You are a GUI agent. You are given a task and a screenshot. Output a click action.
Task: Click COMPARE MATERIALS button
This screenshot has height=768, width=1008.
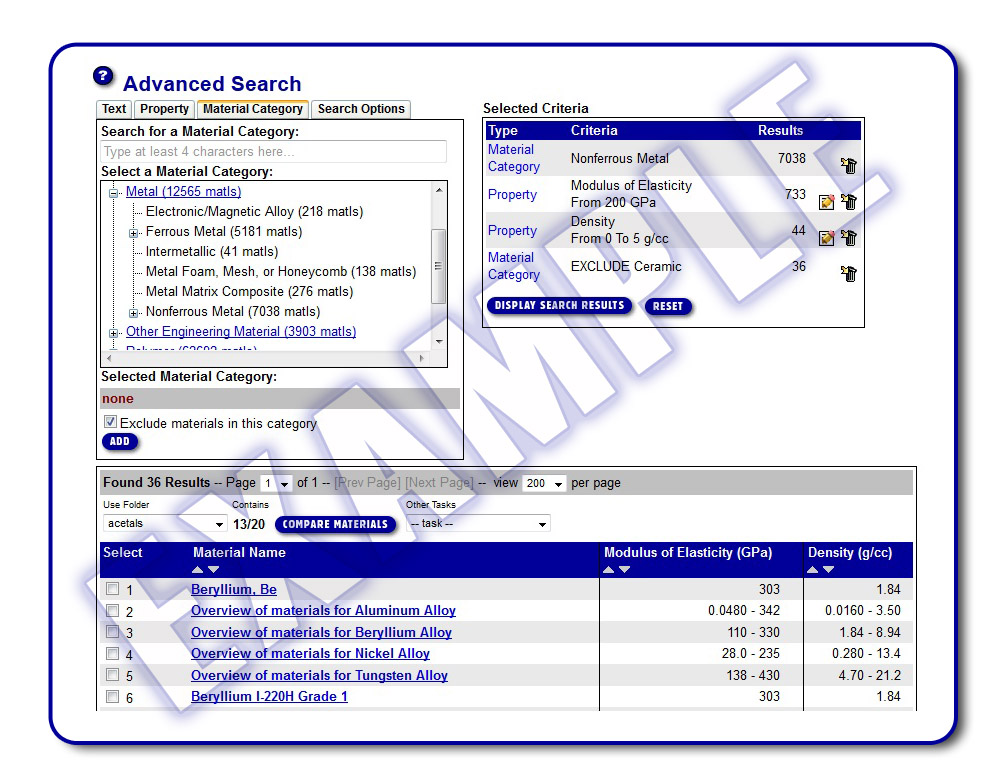(335, 524)
